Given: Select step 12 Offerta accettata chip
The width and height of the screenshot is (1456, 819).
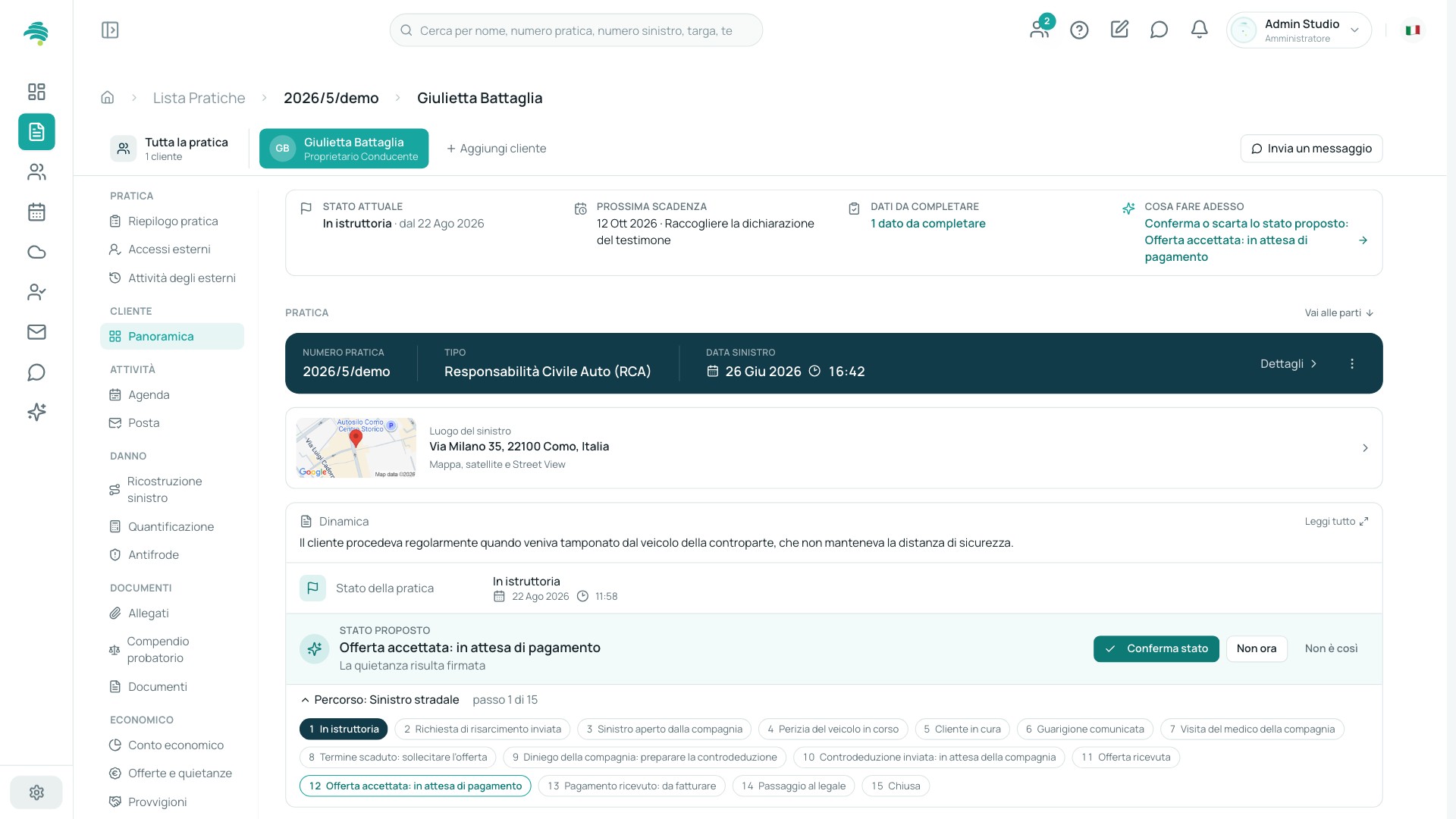Looking at the screenshot, I should (x=415, y=786).
